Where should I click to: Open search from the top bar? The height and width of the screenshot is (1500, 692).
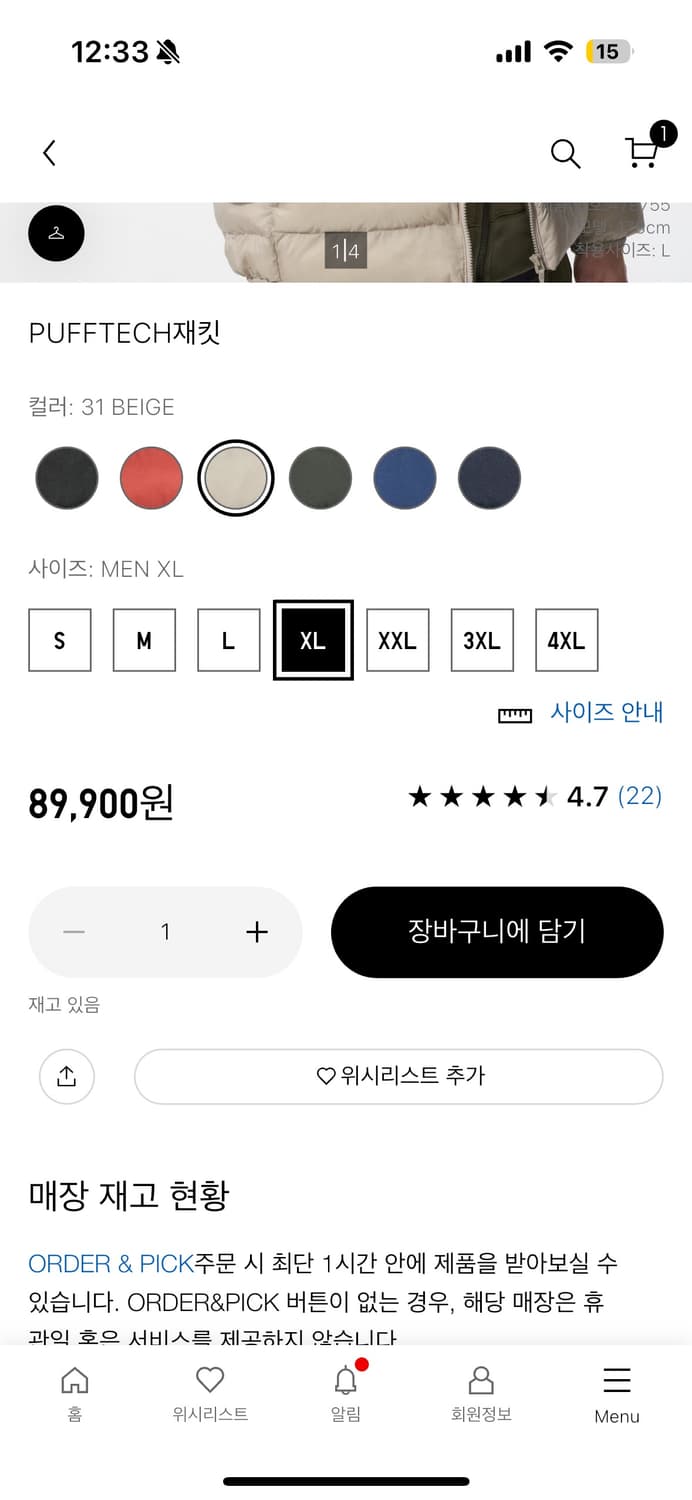[x=565, y=153]
